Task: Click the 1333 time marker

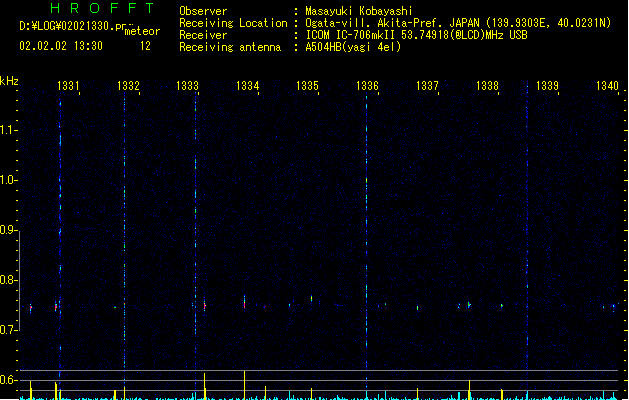Action: point(187,85)
